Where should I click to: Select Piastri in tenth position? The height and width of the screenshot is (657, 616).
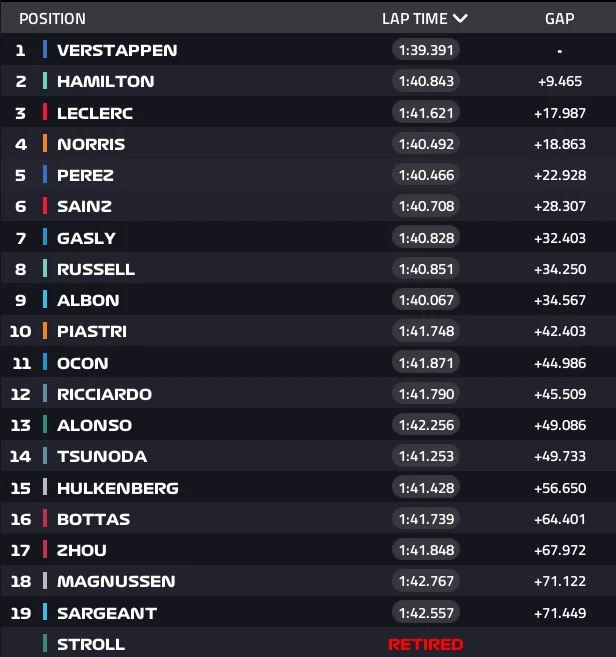point(92,331)
